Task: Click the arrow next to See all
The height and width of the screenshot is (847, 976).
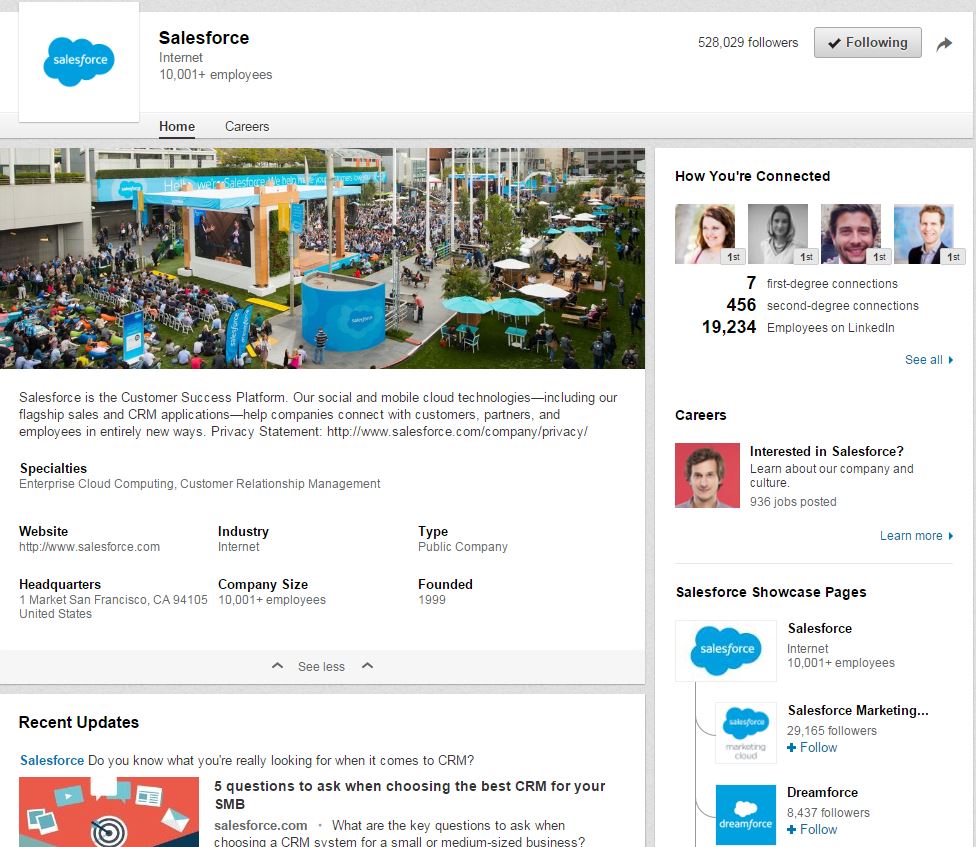Action: click(x=950, y=360)
